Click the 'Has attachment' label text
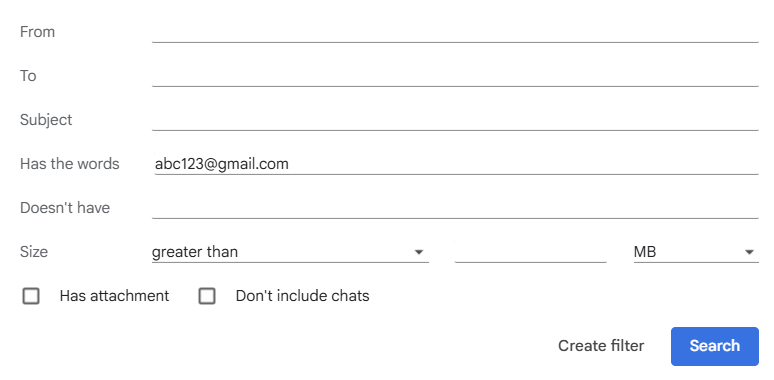This screenshot has height=380, width=774. [x=115, y=296]
